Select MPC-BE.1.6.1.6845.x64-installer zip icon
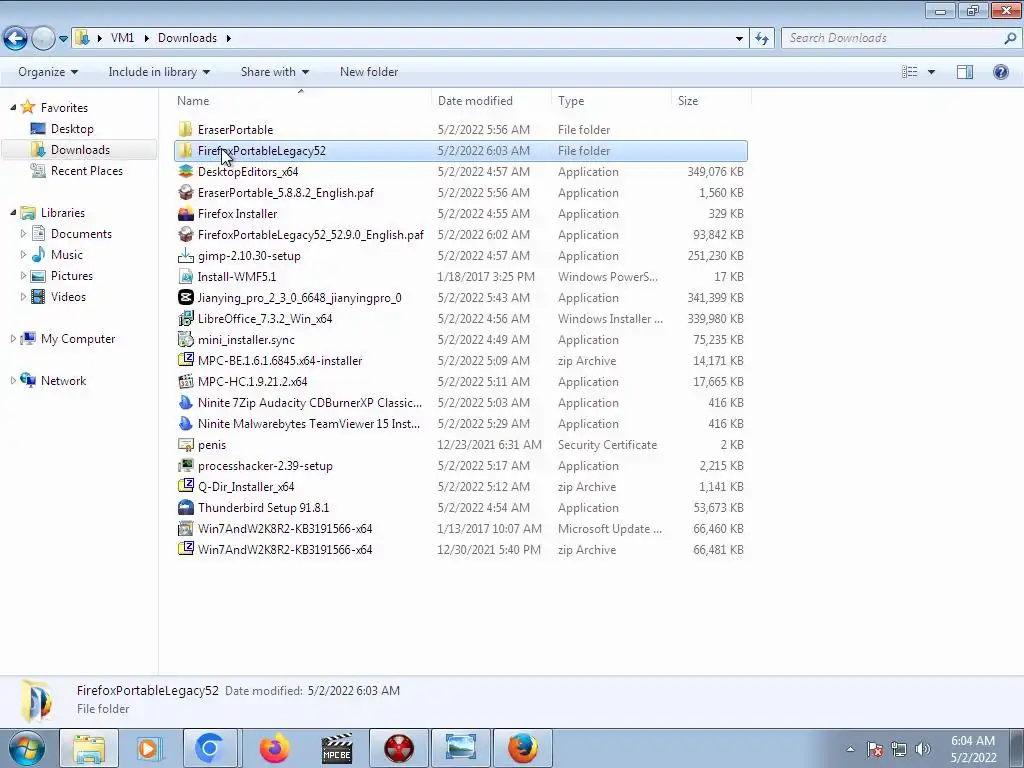This screenshot has height=768, width=1024. 185,360
